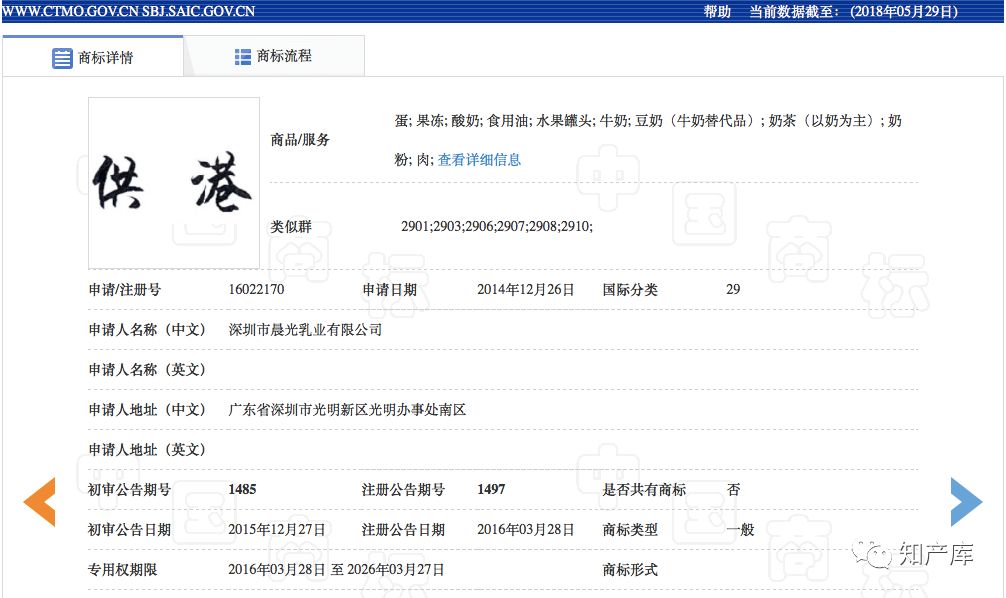Click the document icon on 商标详情 tab

[x=62, y=58]
